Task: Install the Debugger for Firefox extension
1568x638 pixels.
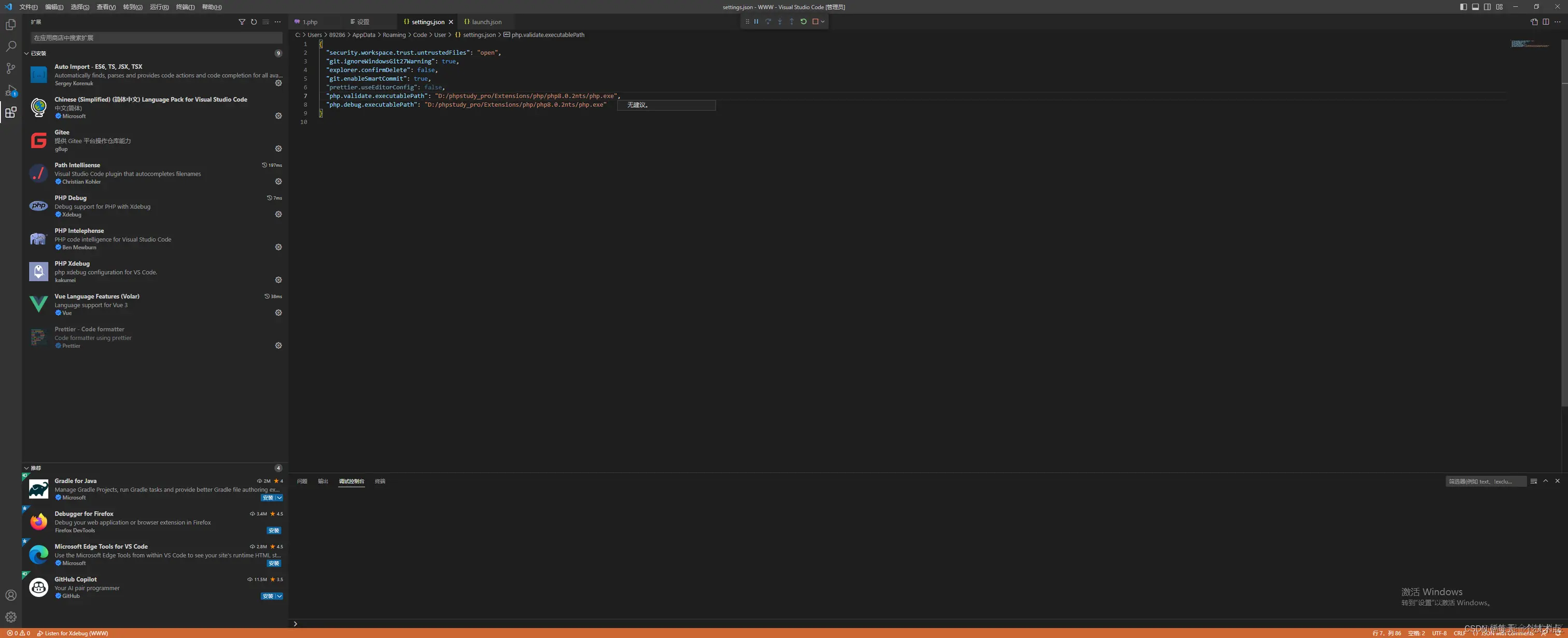Action: coord(273,530)
